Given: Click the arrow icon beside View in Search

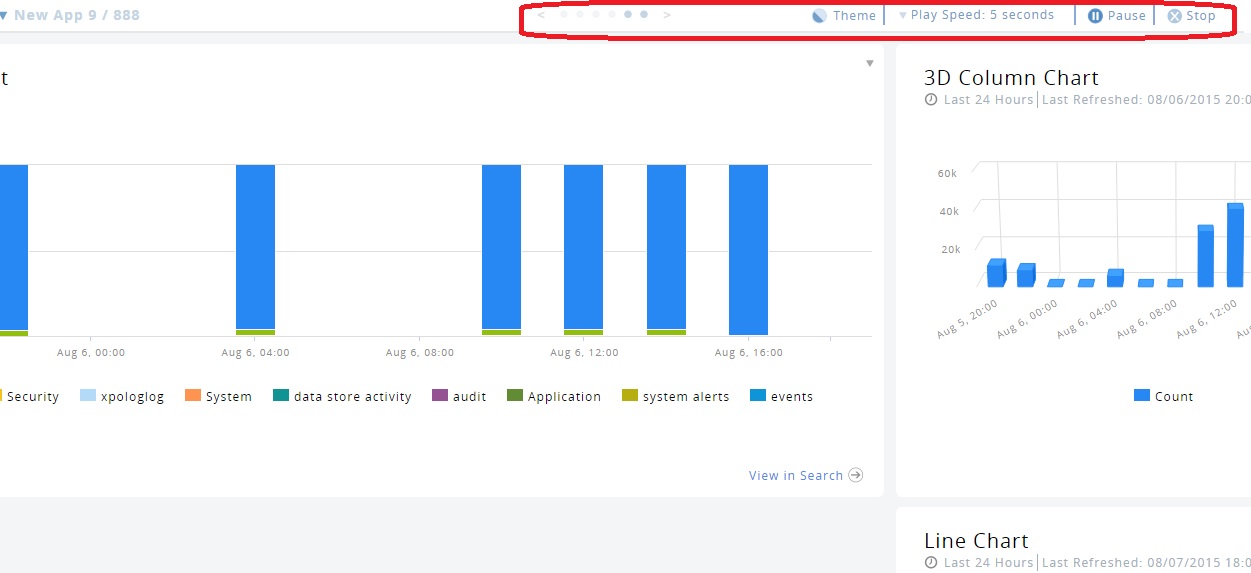Looking at the screenshot, I should (856, 475).
